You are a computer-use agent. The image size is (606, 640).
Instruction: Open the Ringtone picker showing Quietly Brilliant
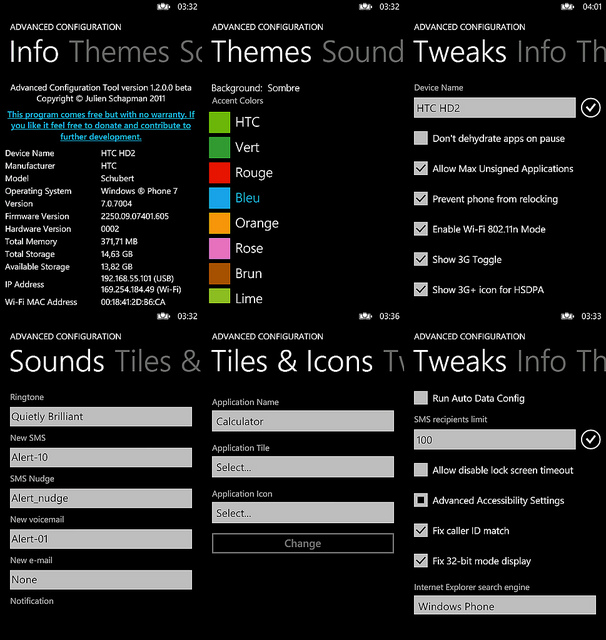[100, 416]
